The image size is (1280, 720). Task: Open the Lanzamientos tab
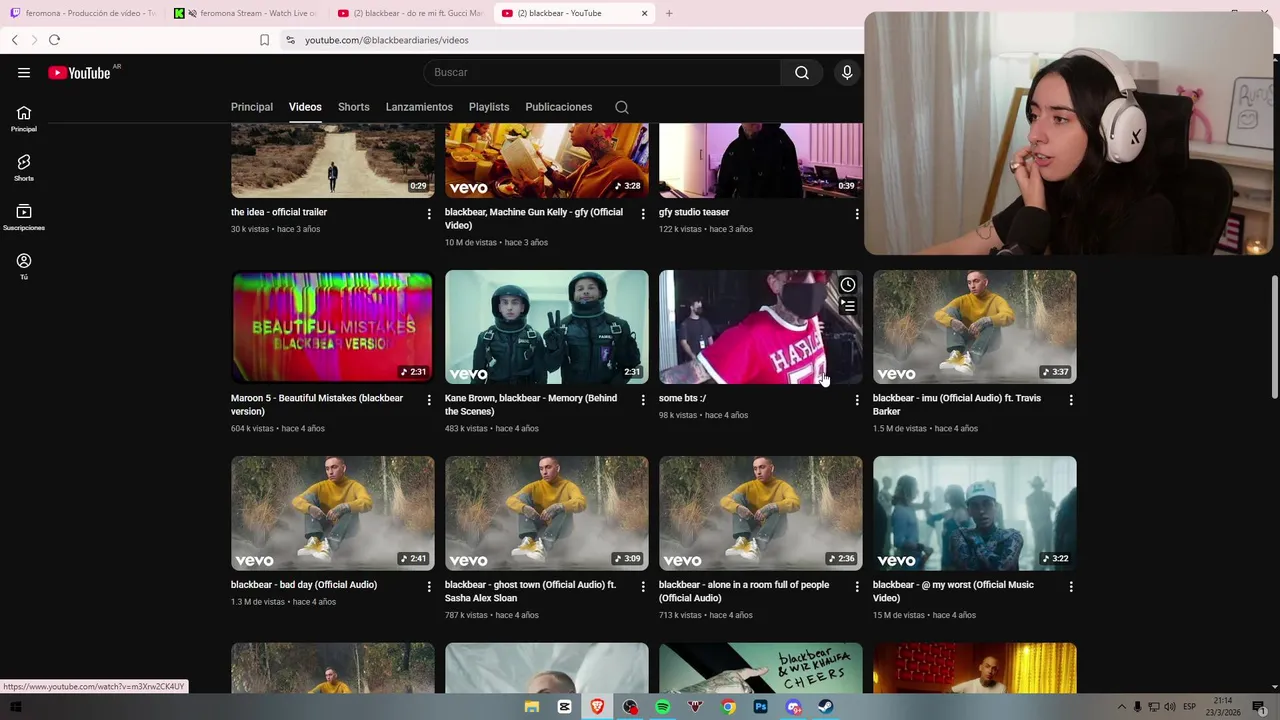pyautogui.click(x=419, y=107)
